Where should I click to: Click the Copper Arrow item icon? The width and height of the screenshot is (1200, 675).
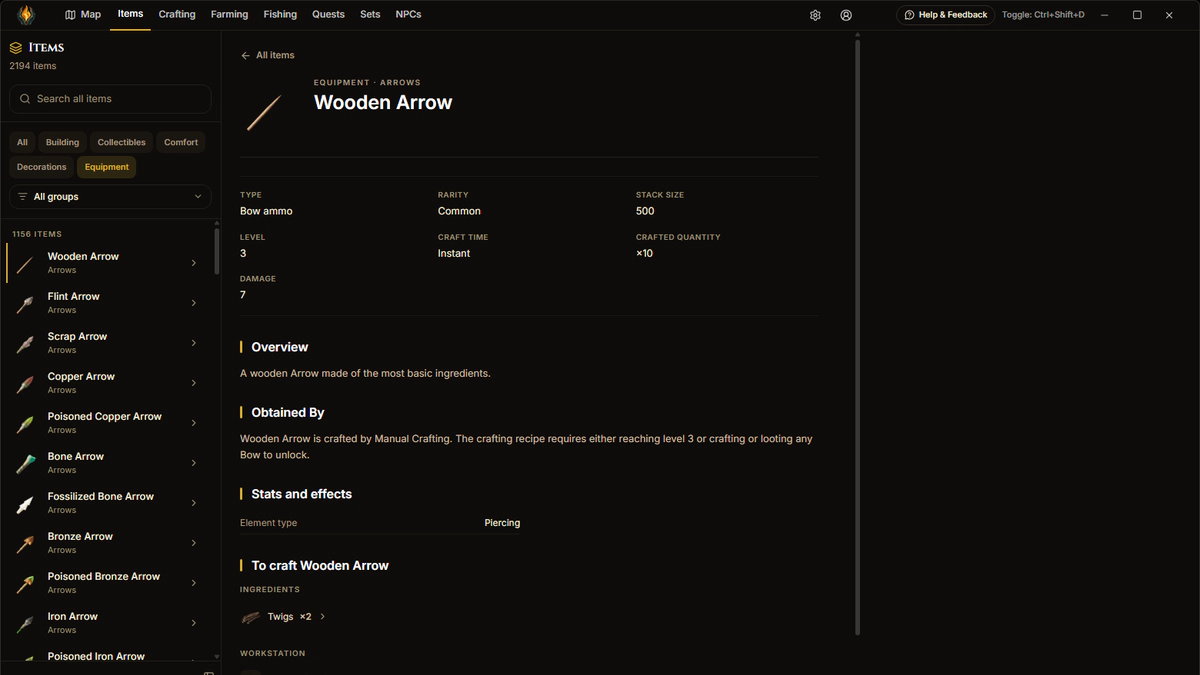26,383
